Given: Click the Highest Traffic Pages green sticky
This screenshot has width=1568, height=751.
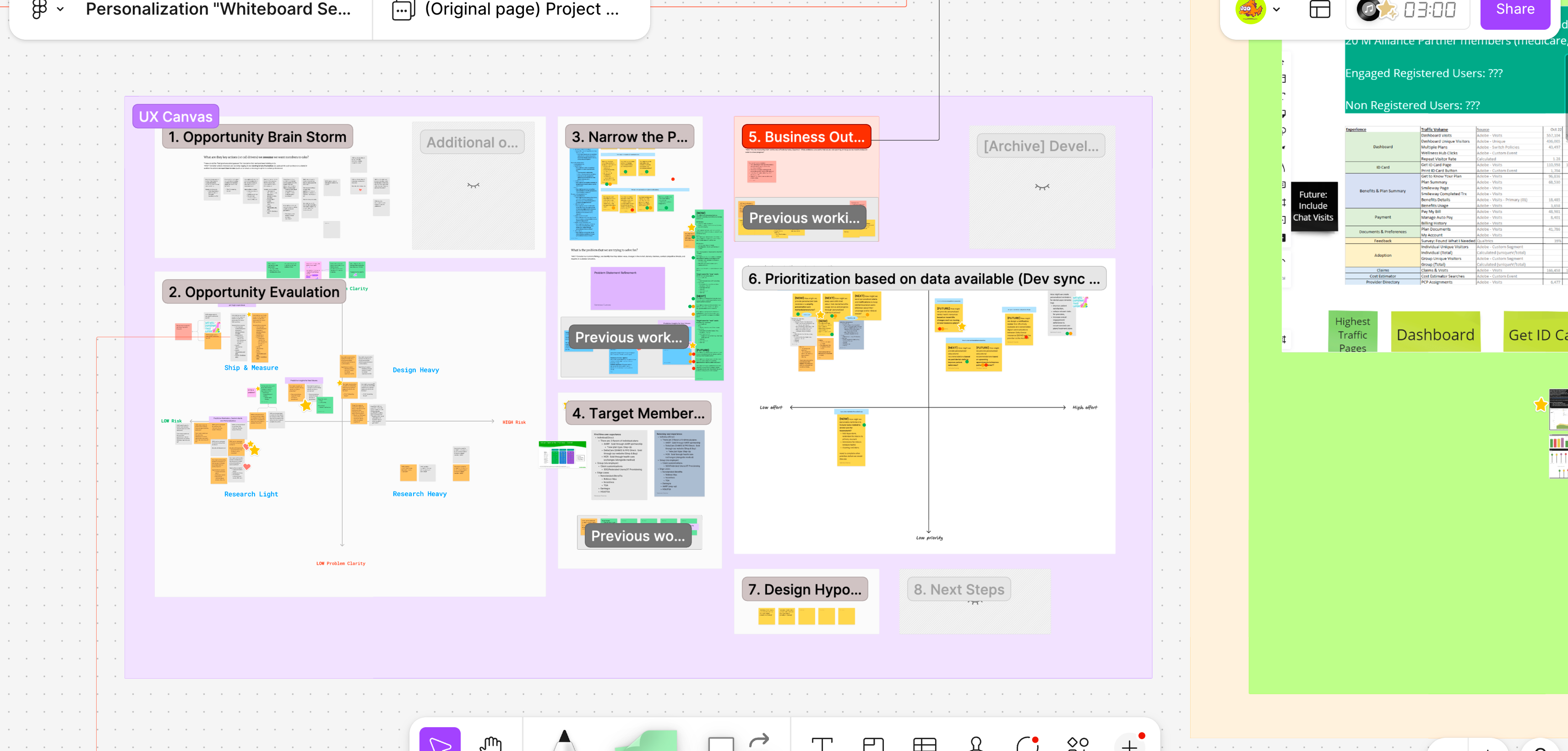Looking at the screenshot, I should [x=1352, y=333].
